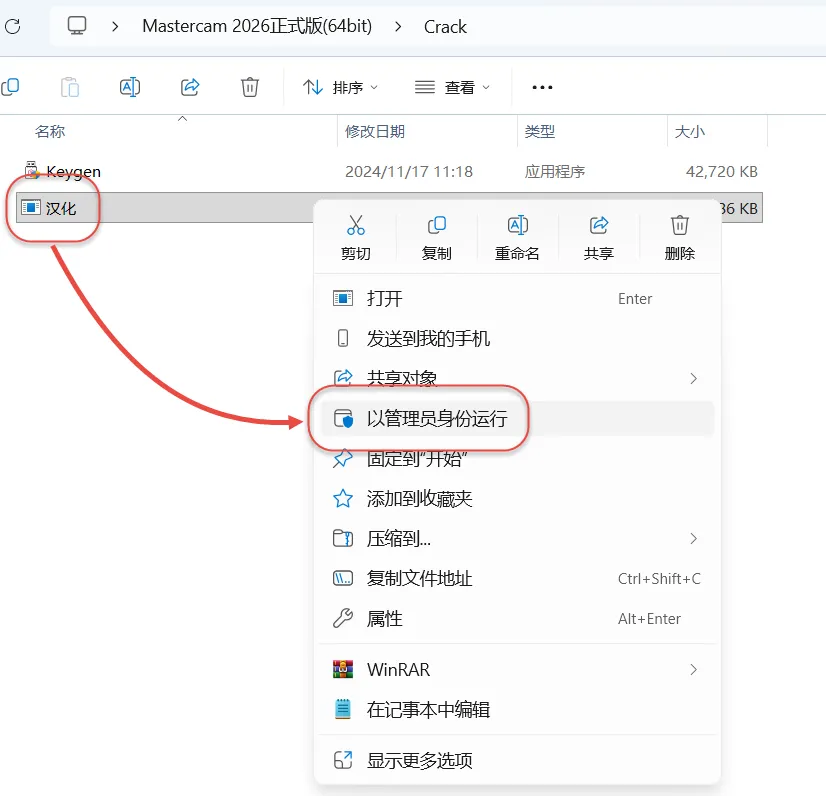Choose 打开 in context menu
Screen dimensions: 826x796
pyautogui.click(x=517, y=299)
